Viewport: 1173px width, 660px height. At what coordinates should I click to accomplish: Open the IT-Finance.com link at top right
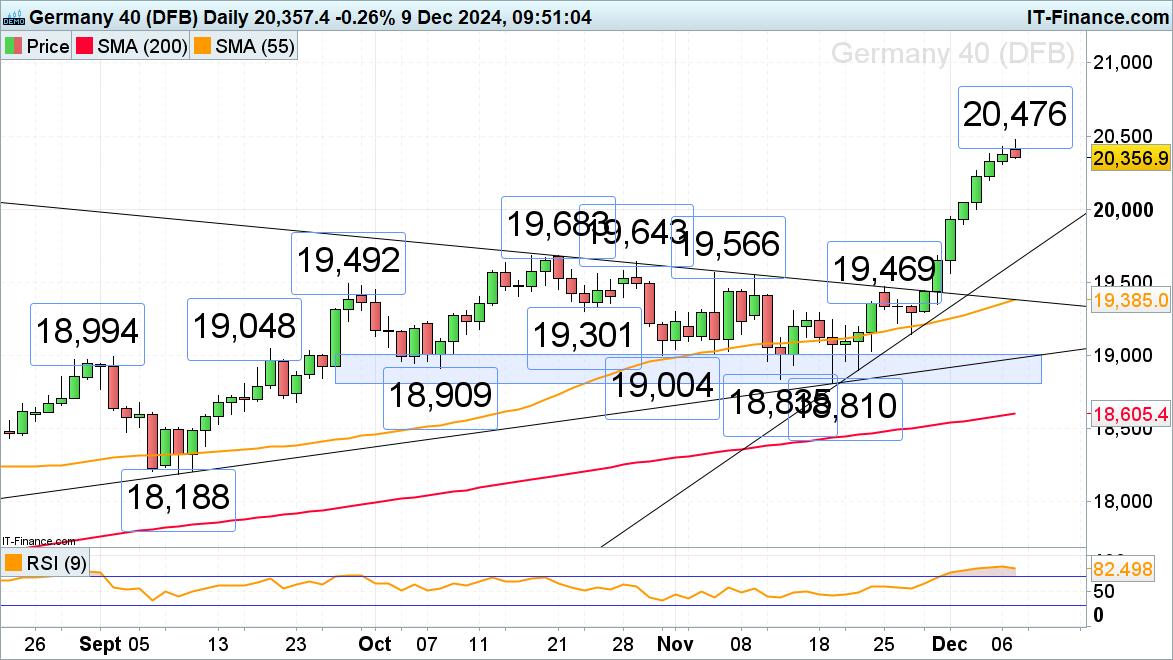[x=1097, y=16]
